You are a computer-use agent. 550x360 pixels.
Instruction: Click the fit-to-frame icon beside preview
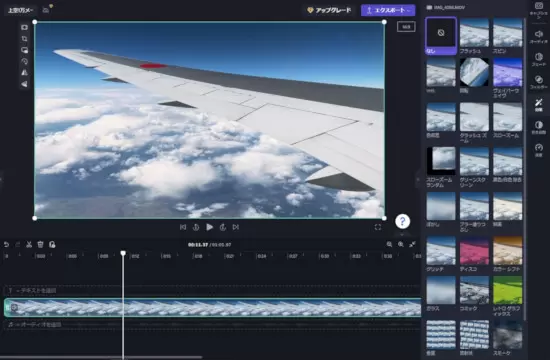[x=24, y=27]
